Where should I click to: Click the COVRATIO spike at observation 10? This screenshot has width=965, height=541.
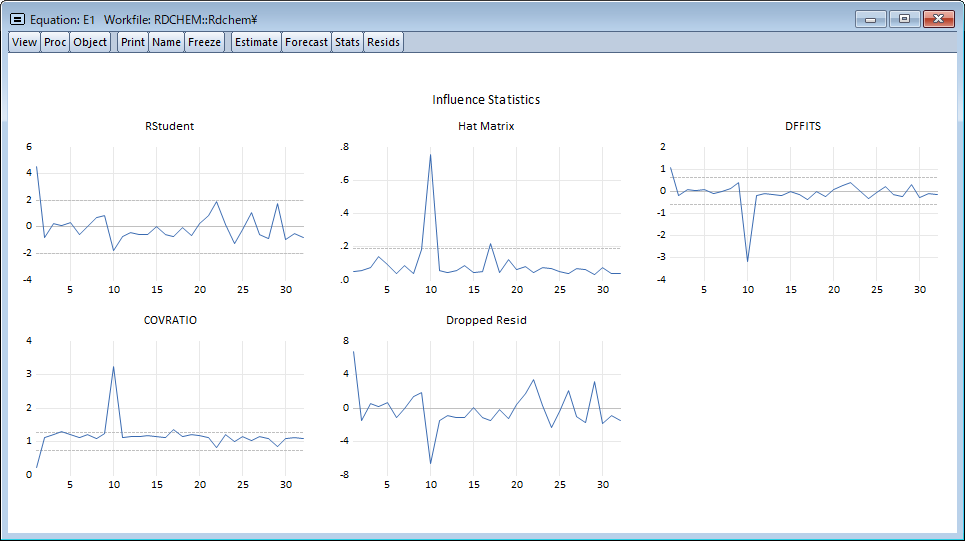tap(113, 367)
